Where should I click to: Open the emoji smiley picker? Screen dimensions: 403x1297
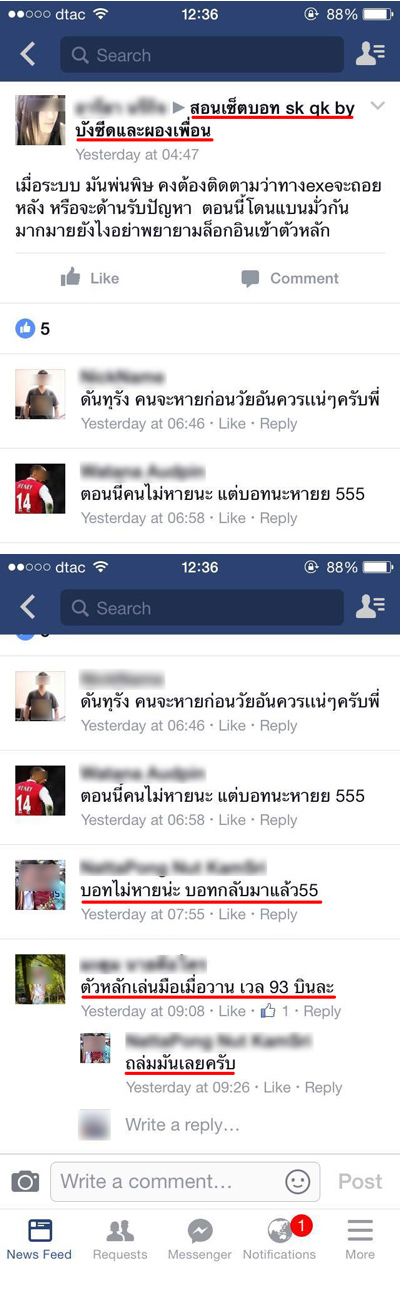pyautogui.click(x=297, y=1181)
